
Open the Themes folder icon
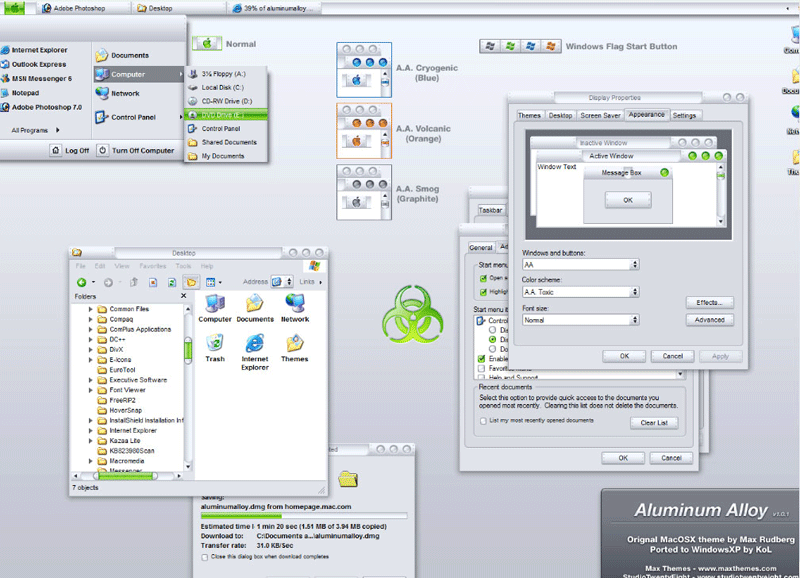[295, 343]
